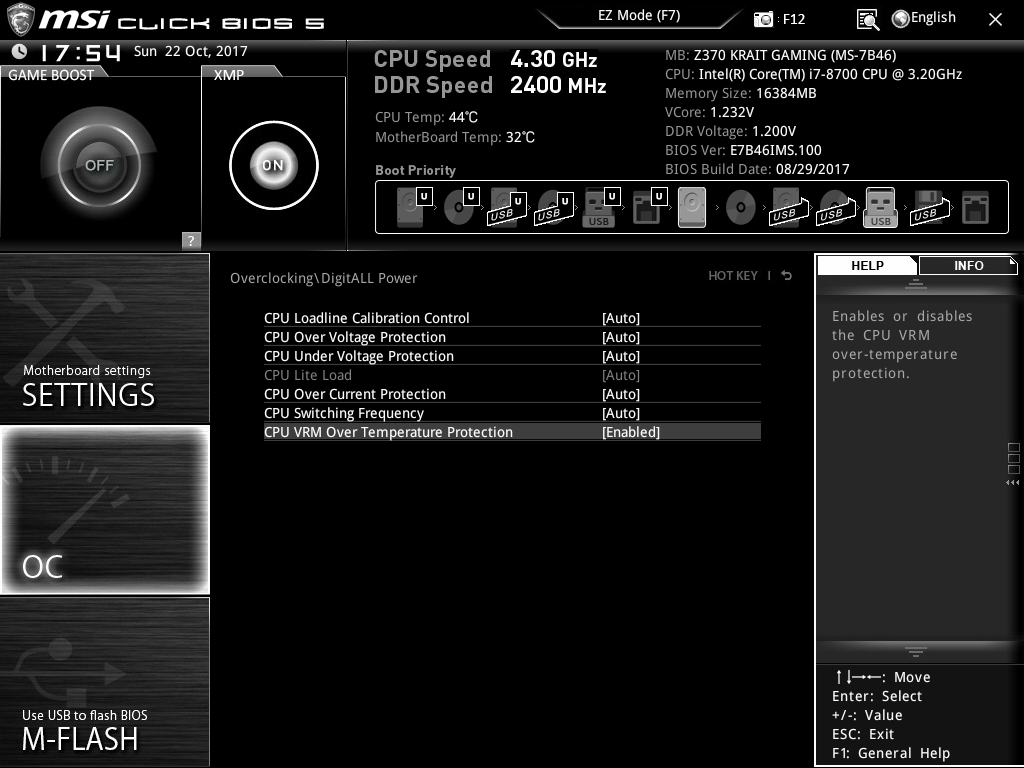1024x768 pixels.
Task: Click the F1: General Help hint
Action: pyautogui.click(x=891, y=753)
